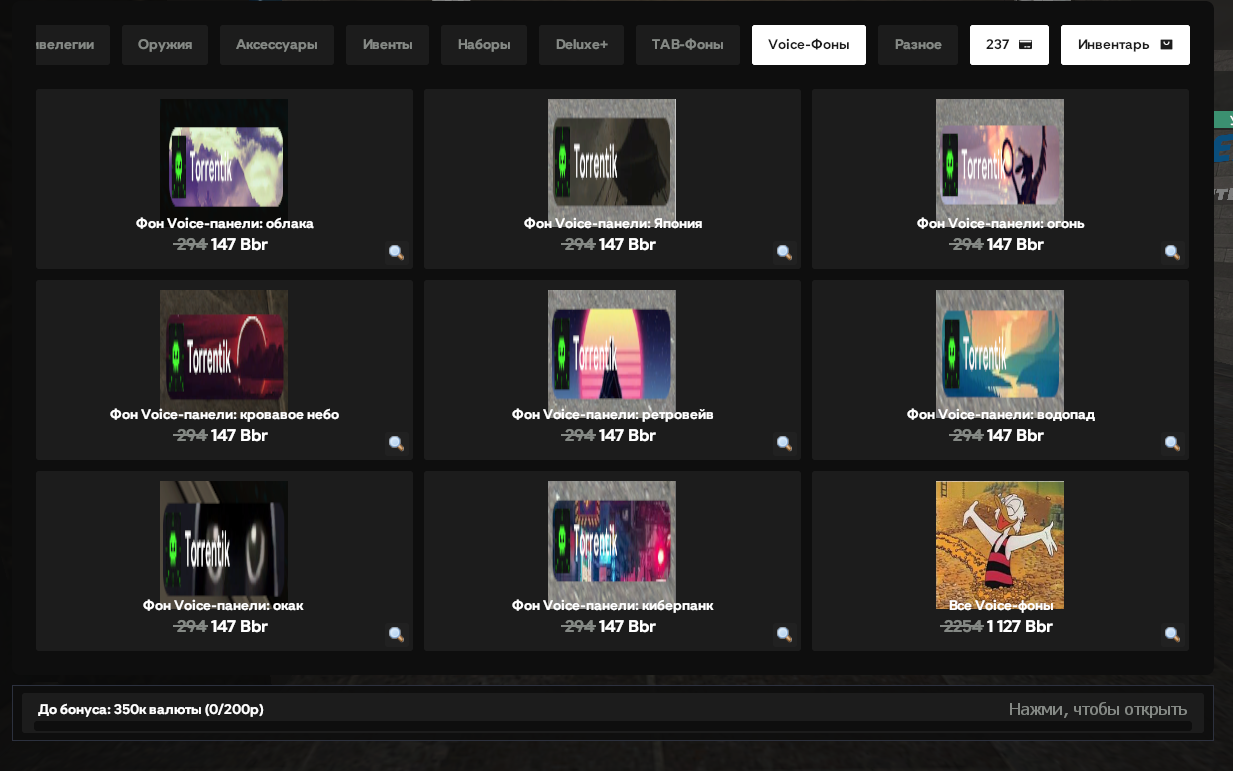Open magnifier preview for окак background
Image resolution: width=1233 pixels, height=771 pixels.
[x=396, y=634]
